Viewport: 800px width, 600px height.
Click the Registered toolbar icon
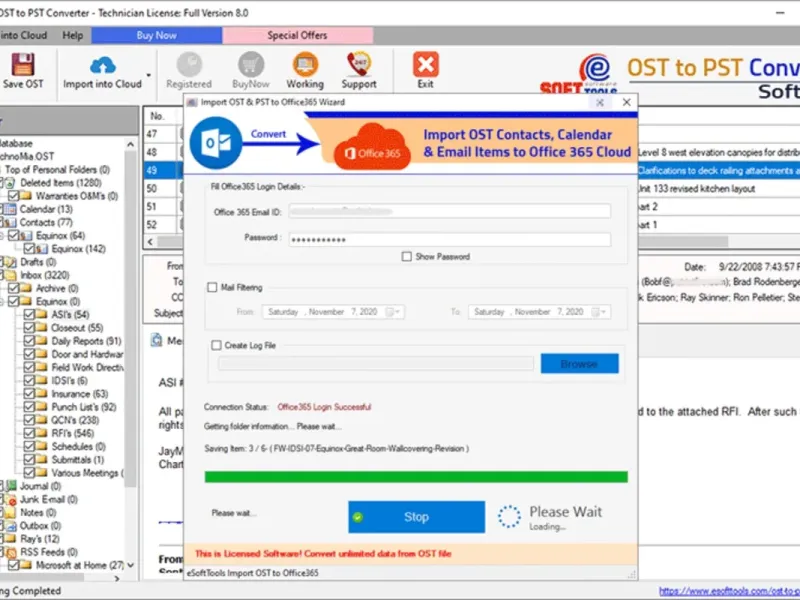(189, 65)
